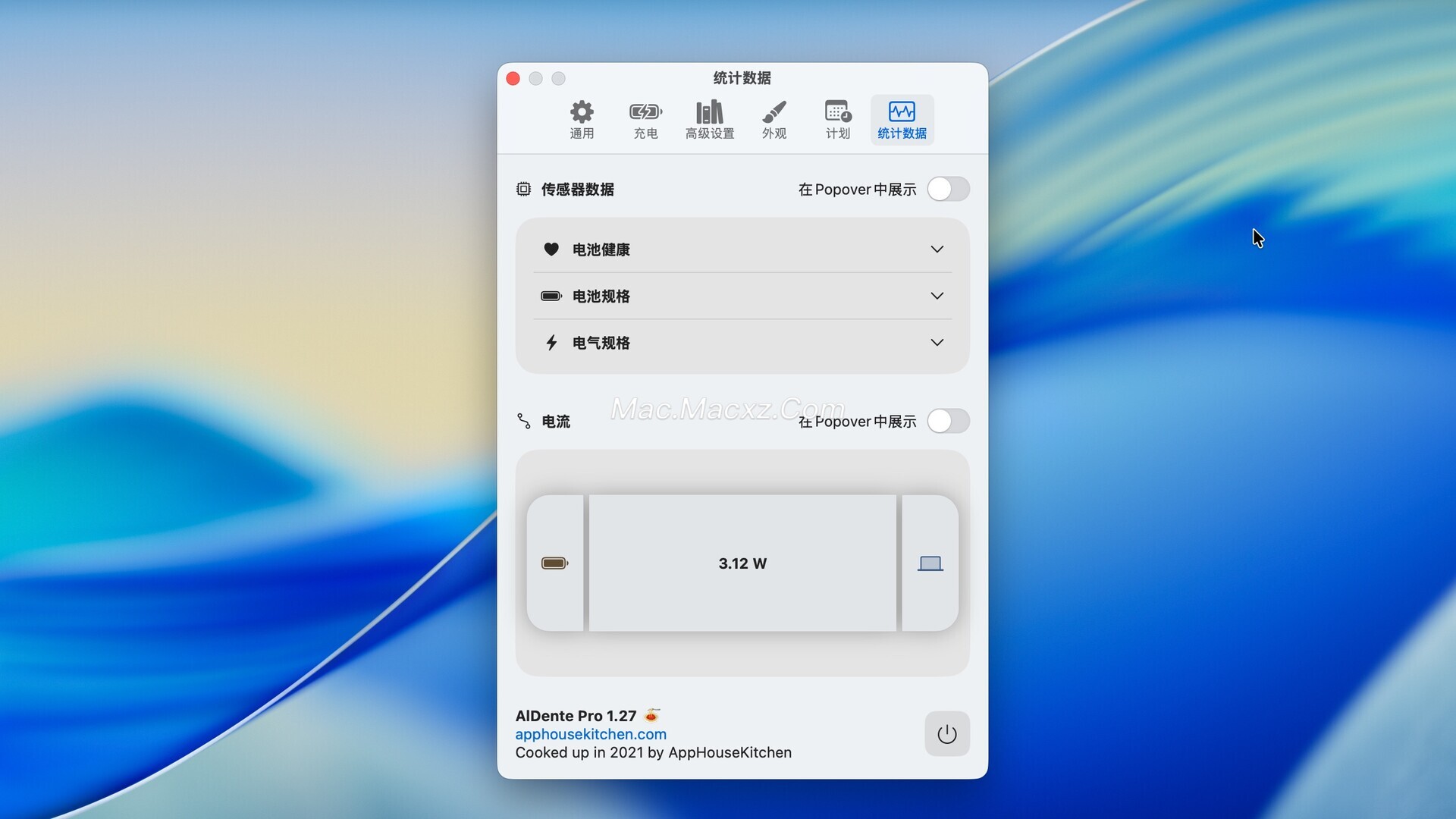Open the 计划 schedule calendar icon
The image size is (1456, 819).
pyautogui.click(x=837, y=113)
